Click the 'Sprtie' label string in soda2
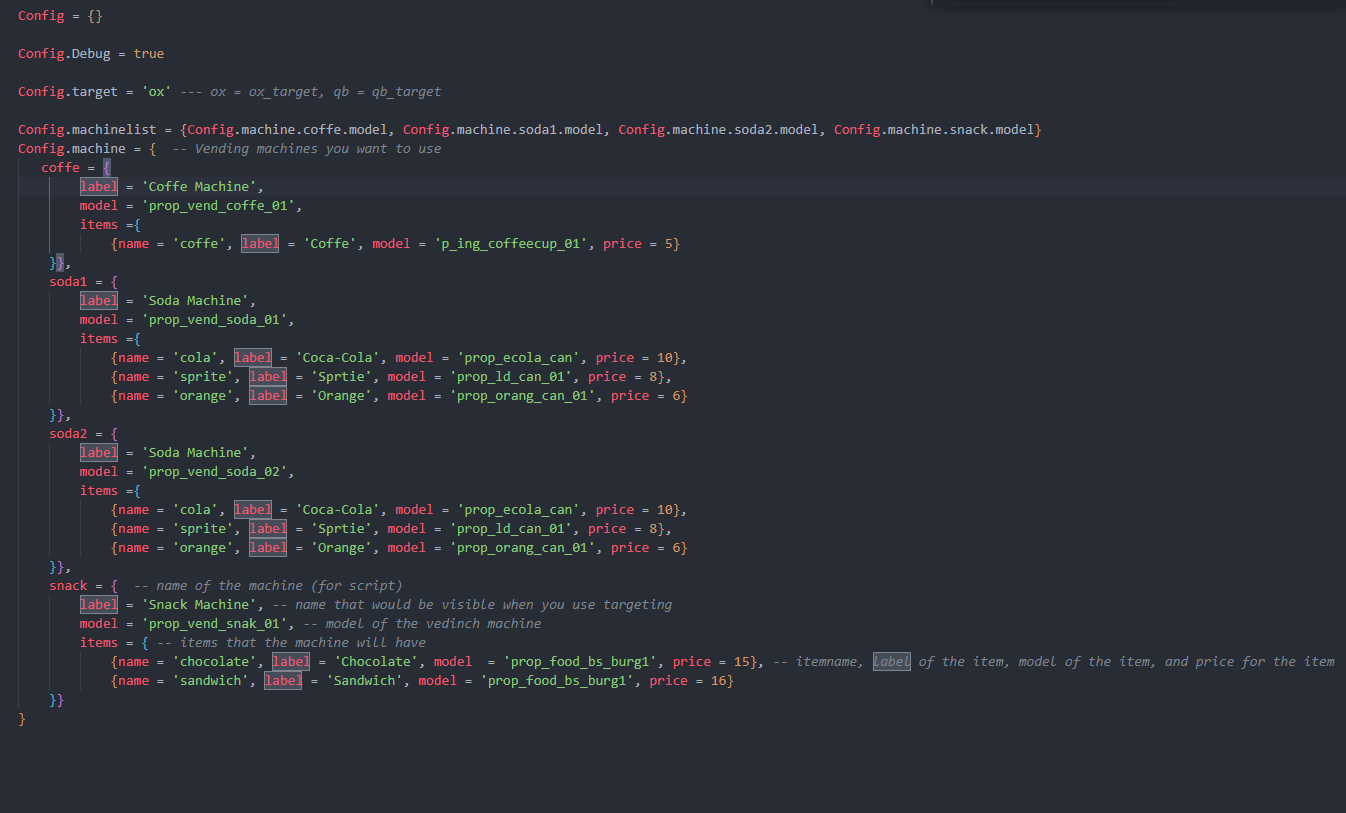Image resolution: width=1346 pixels, height=813 pixels. click(x=343, y=528)
